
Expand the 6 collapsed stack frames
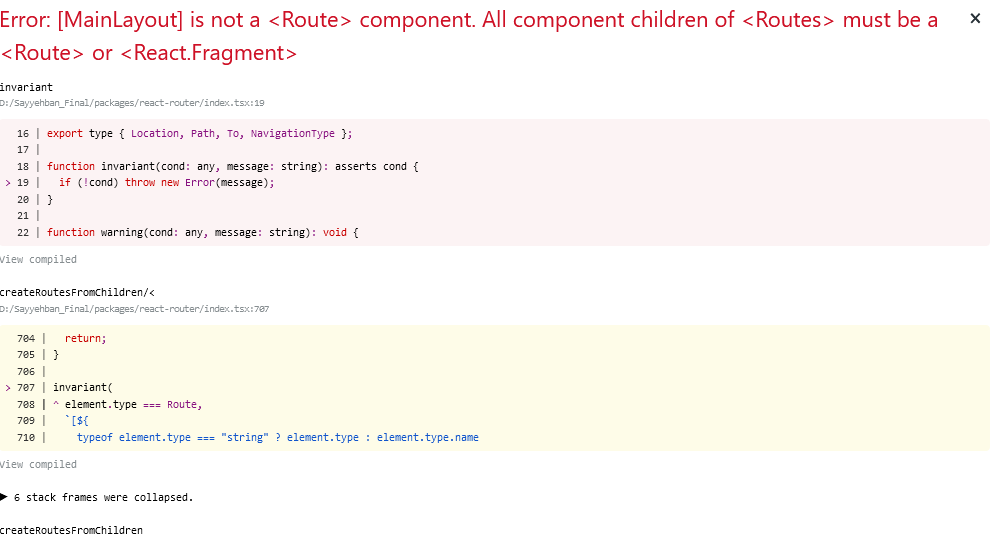[x=103, y=497]
